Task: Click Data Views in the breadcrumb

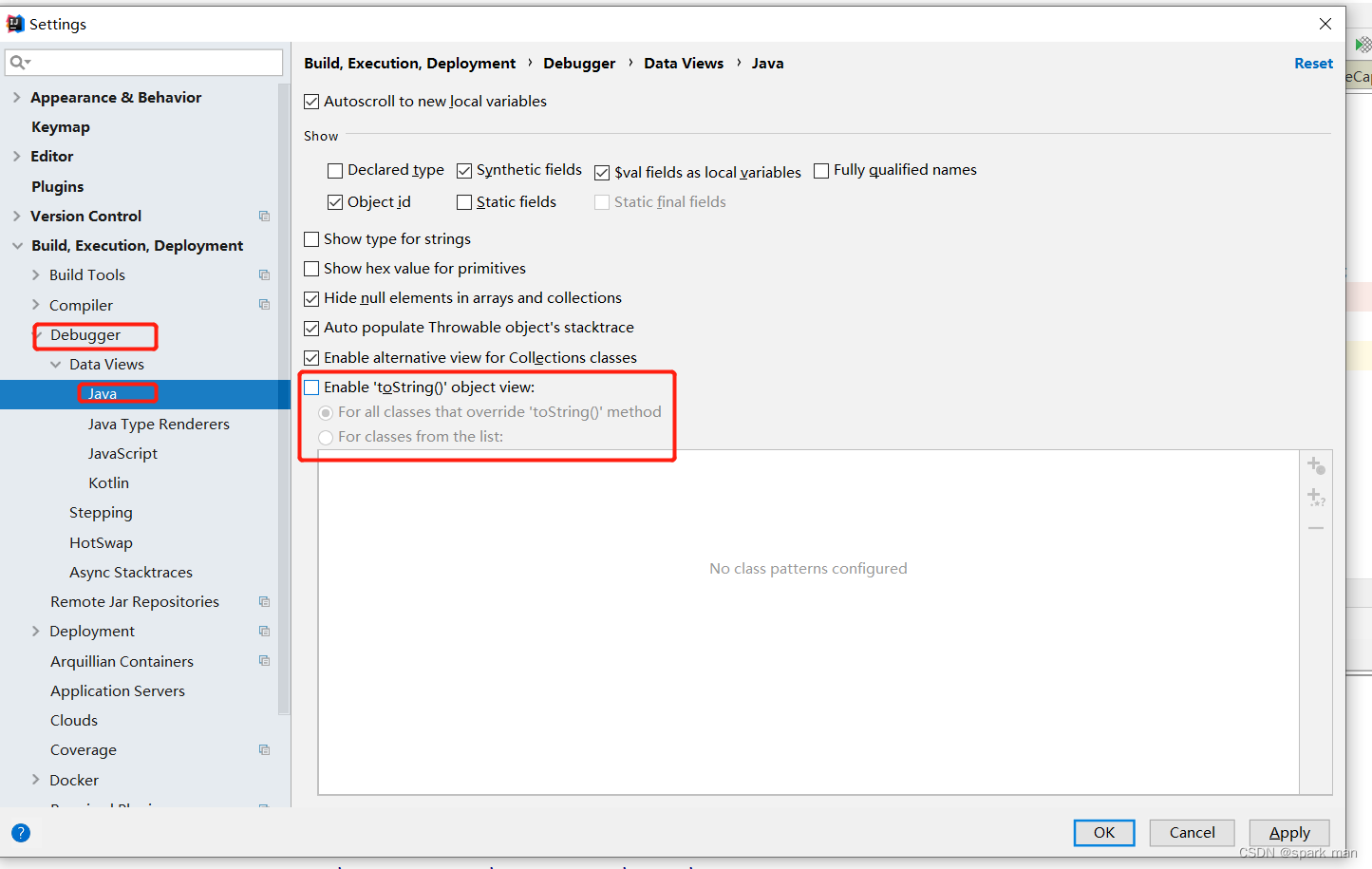Action: [684, 64]
